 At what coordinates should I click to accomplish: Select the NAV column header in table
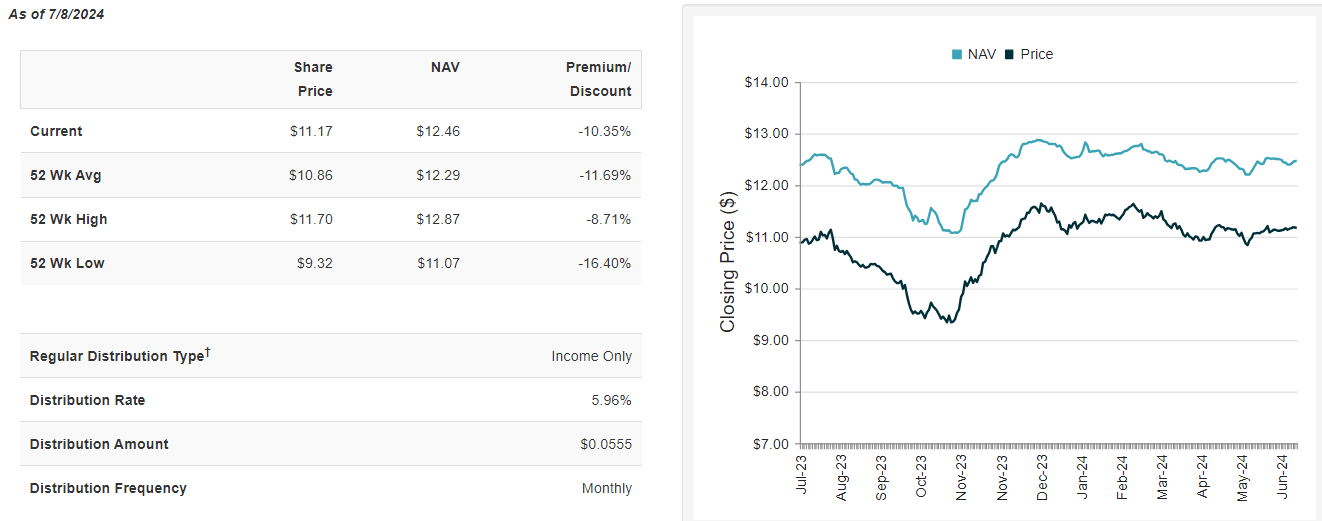[x=444, y=67]
